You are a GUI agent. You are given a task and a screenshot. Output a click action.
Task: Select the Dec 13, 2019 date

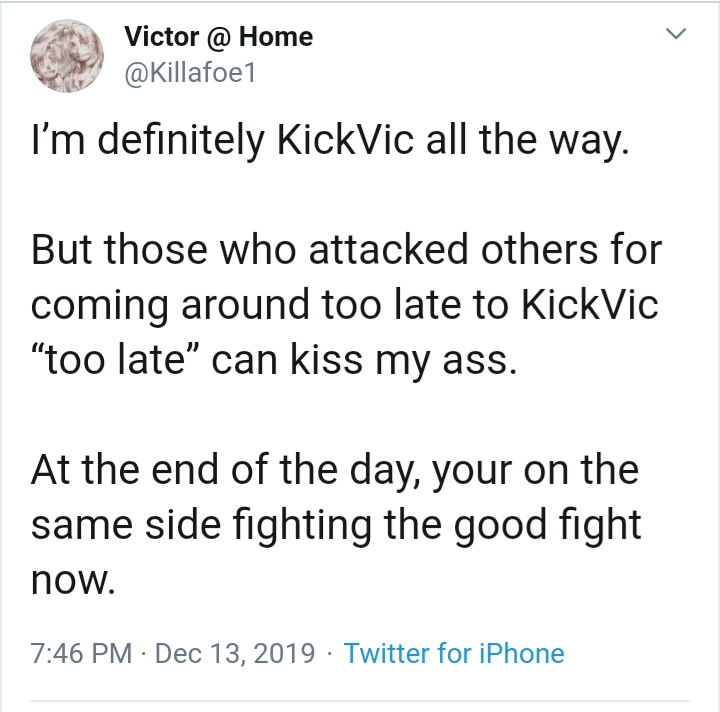click(x=235, y=653)
